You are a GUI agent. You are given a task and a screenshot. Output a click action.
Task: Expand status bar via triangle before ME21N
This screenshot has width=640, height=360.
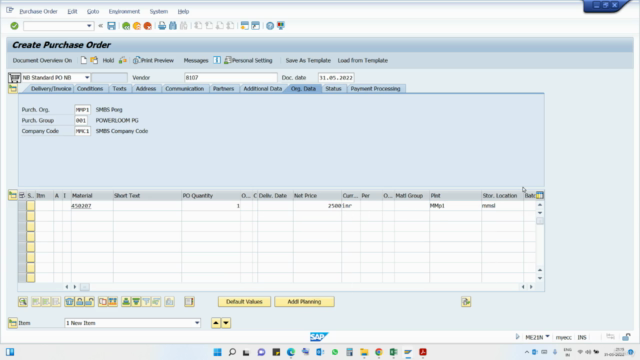point(517,337)
